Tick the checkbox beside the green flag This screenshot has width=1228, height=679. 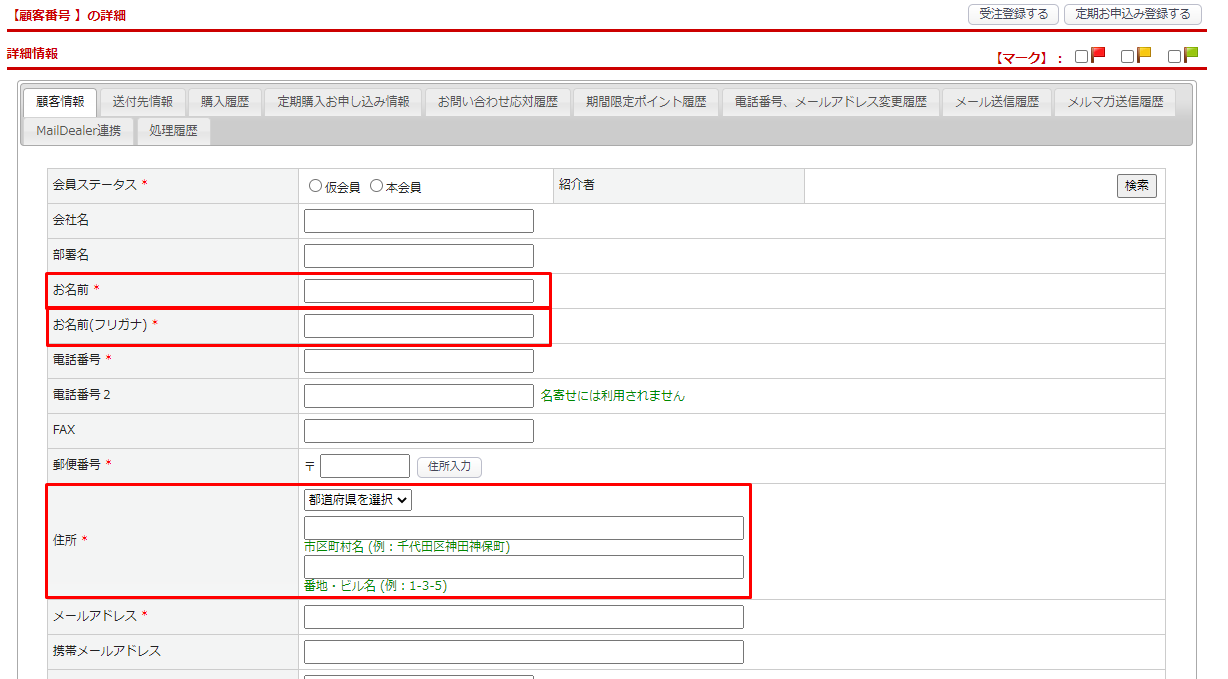[x=1175, y=57]
